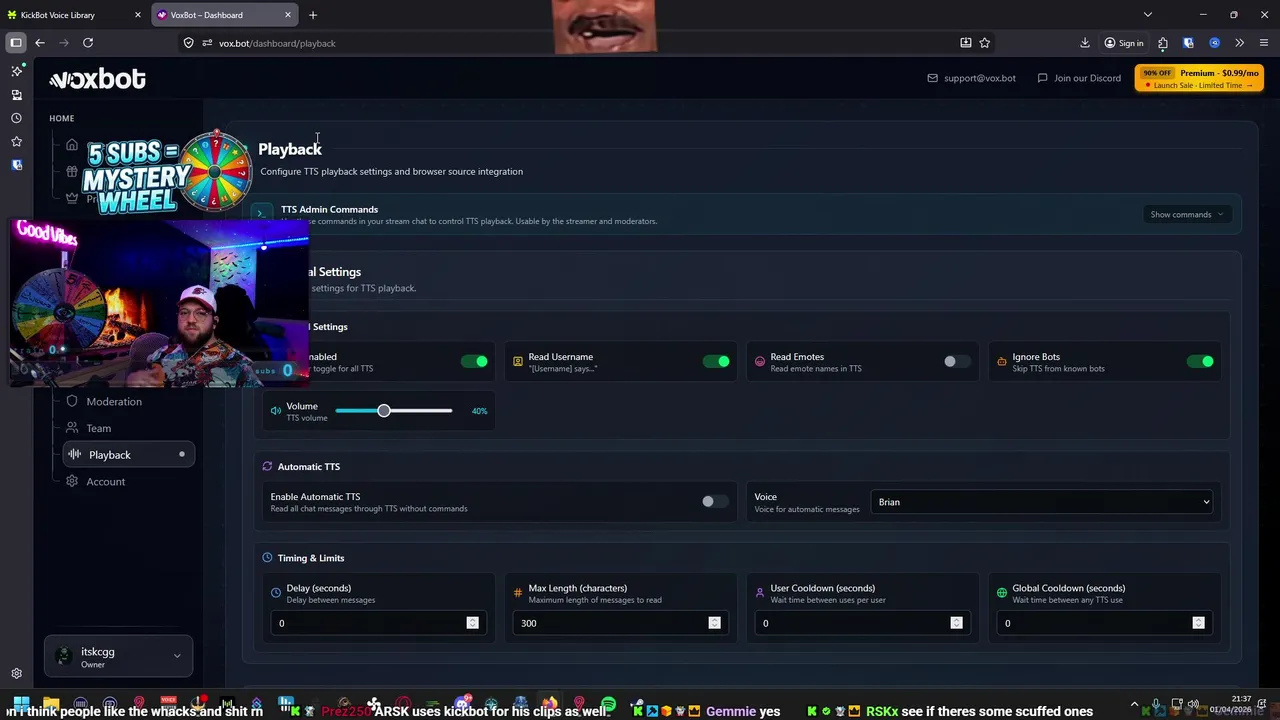This screenshot has height=720, width=1280.
Task: Open the browser downloads panel
Action: [x=1085, y=43]
